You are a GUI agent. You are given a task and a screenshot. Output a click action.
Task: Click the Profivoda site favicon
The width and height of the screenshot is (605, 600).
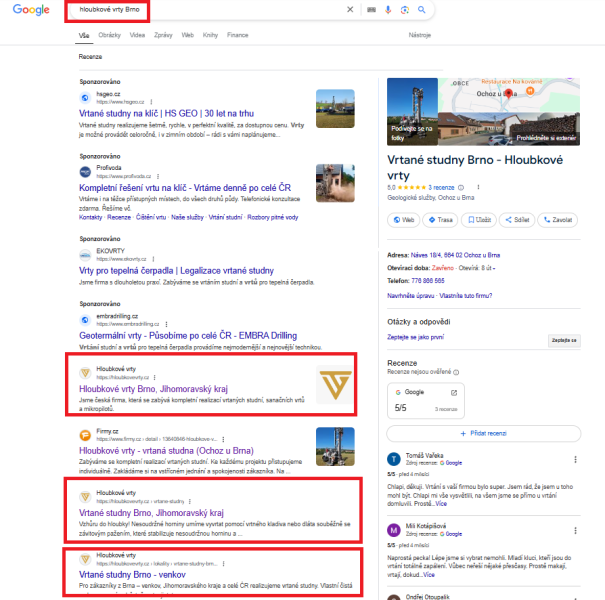(85, 172)
